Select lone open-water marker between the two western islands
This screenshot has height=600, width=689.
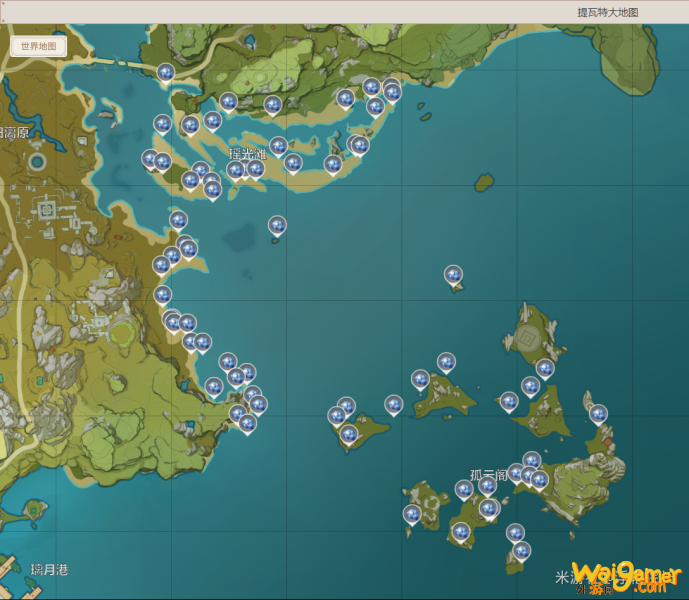(x=393, y=405)
